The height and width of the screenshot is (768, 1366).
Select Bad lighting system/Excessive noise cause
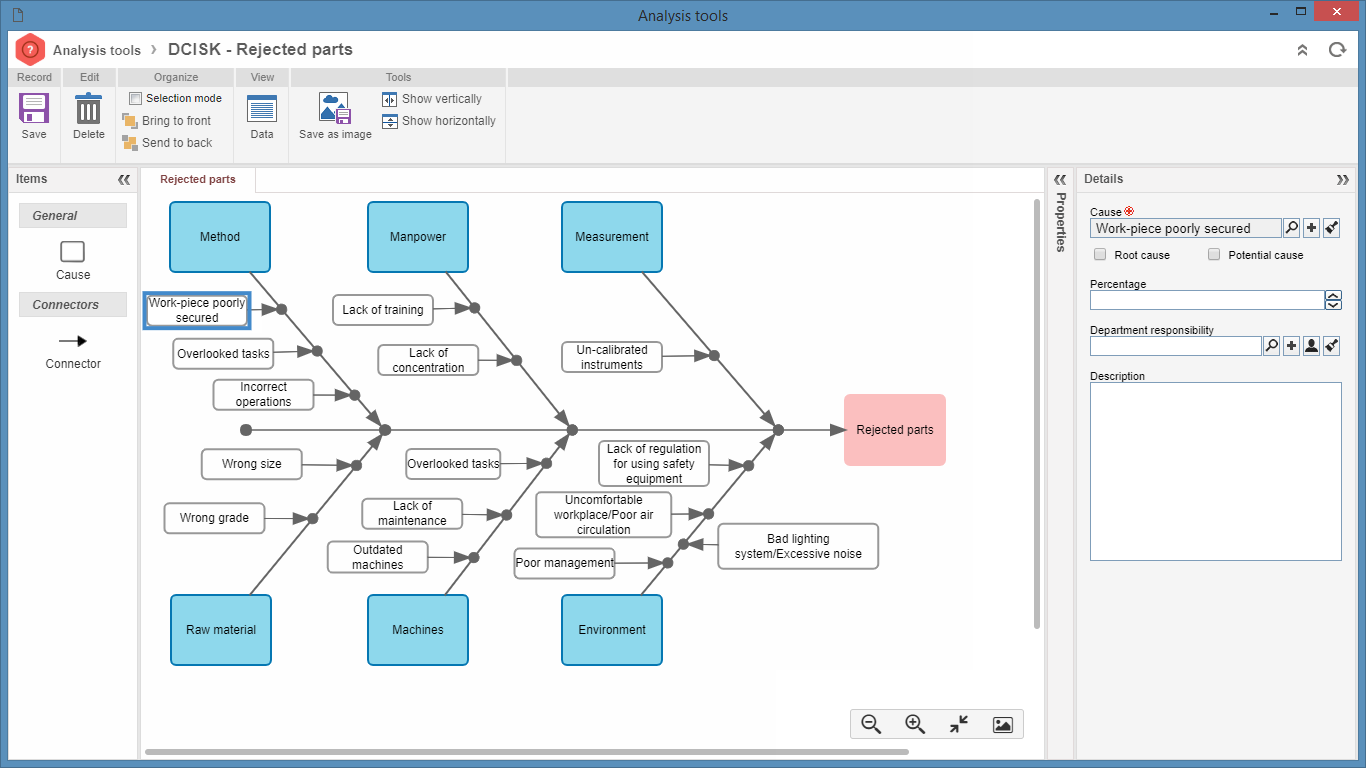(798, 546)
